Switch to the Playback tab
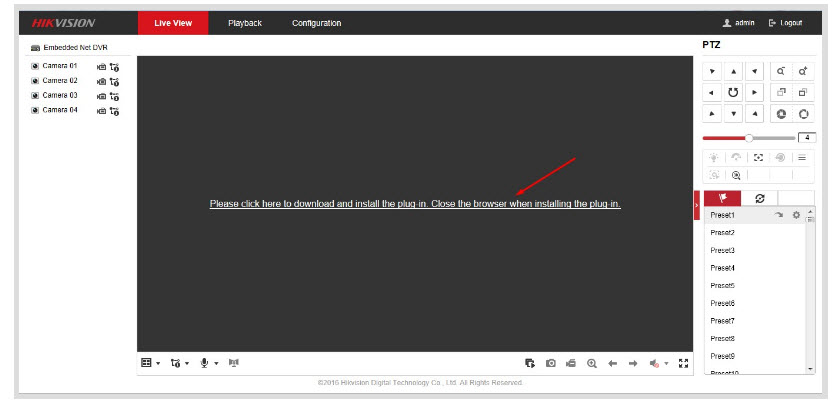Screen dimensions: 833x404 (x=245, y=23)
